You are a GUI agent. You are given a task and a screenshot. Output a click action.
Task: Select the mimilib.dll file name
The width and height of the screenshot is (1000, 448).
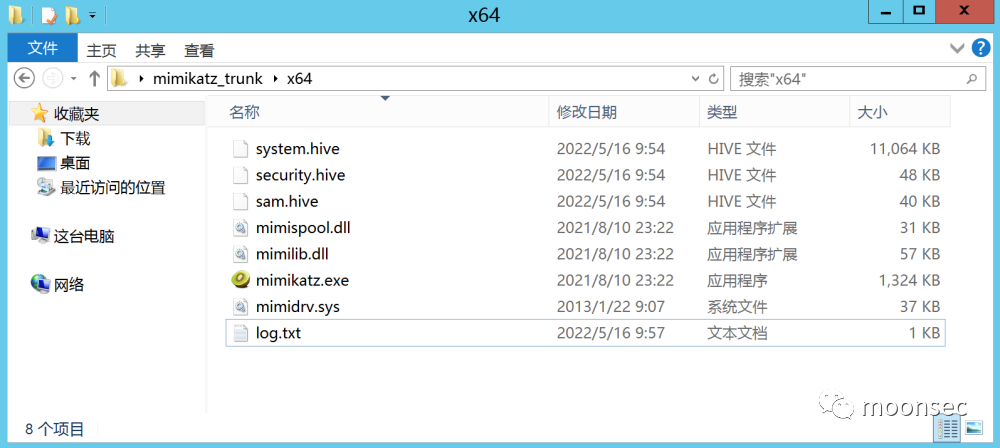coord(291,254)
